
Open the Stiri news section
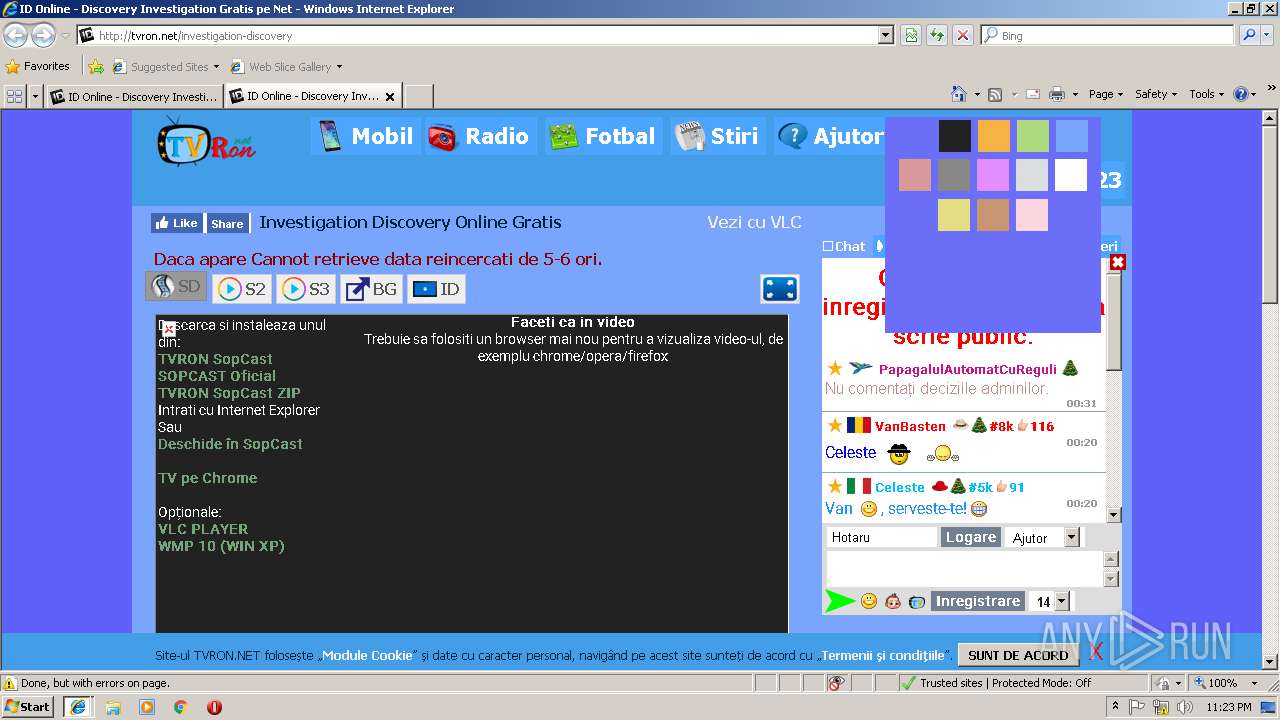click(x=718, y=136)
